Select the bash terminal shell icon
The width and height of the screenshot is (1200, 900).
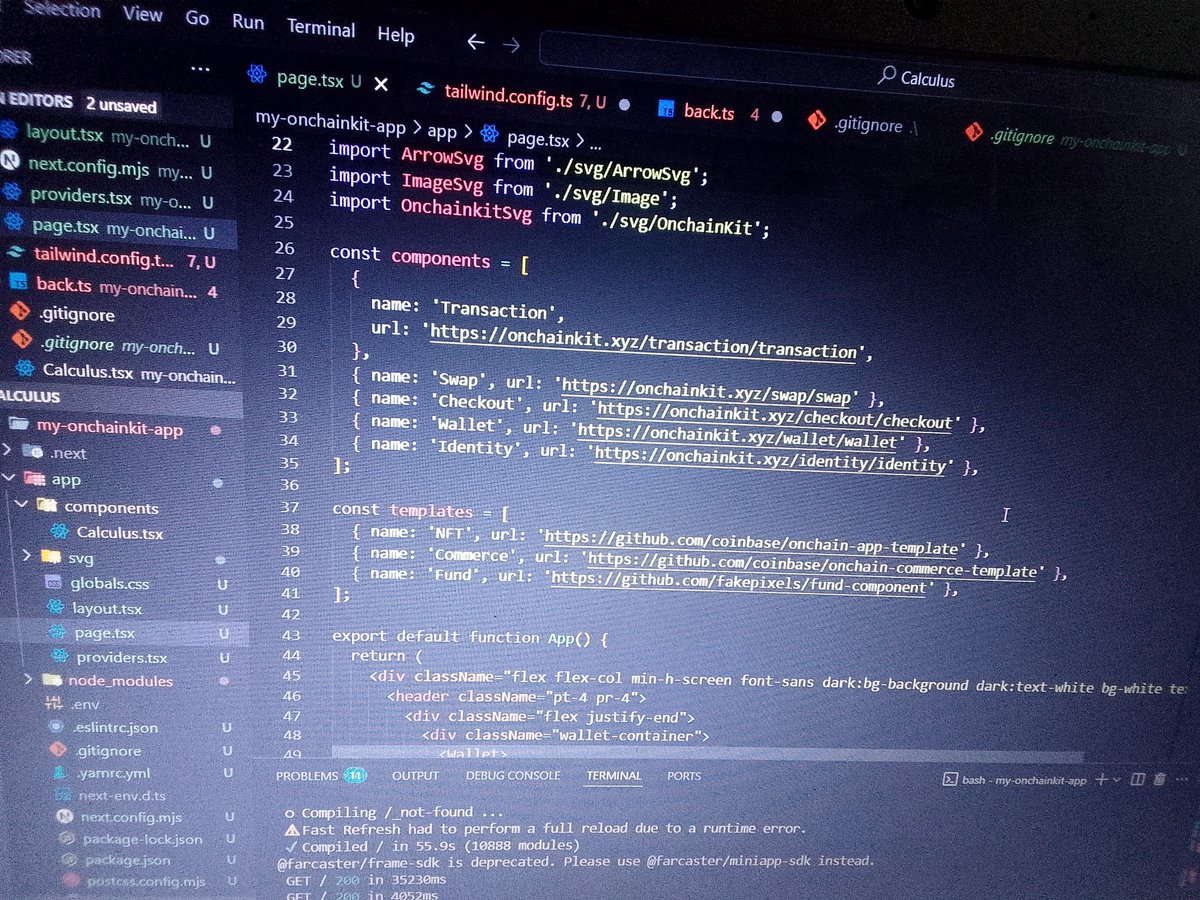pyautogui.click(x=949, y=781)
